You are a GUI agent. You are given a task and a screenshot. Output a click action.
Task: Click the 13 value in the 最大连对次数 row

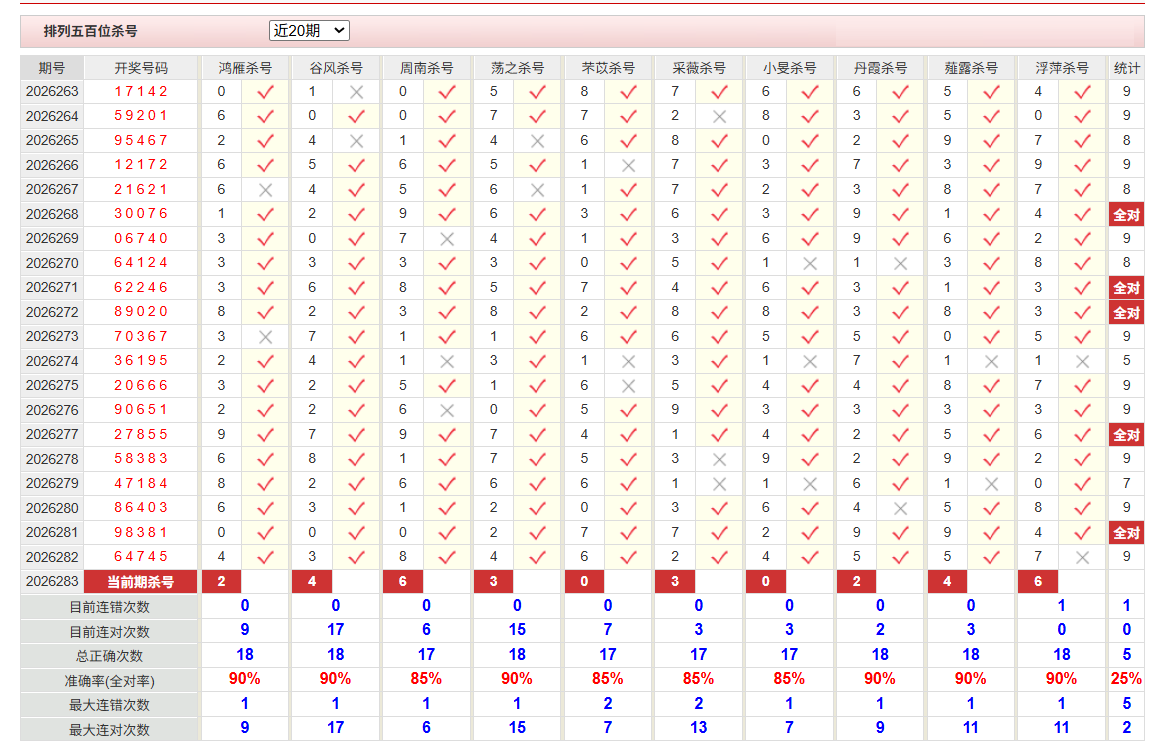(x=699, y=728)
